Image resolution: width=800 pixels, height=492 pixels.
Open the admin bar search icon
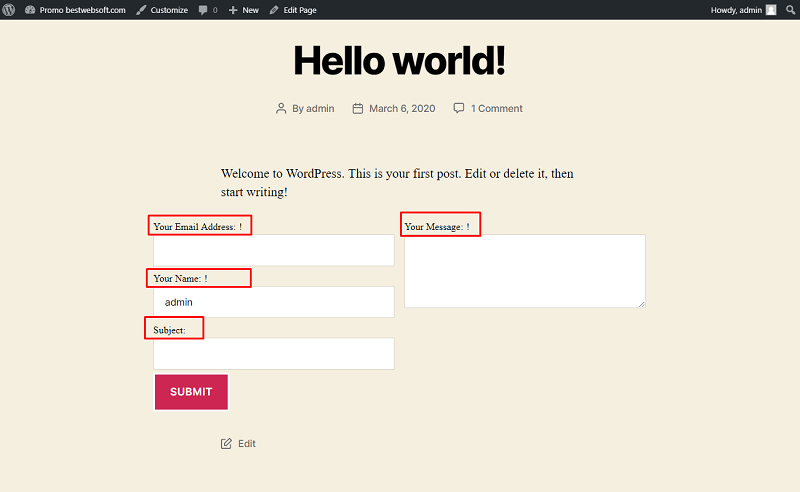click(x=790, y=10)
